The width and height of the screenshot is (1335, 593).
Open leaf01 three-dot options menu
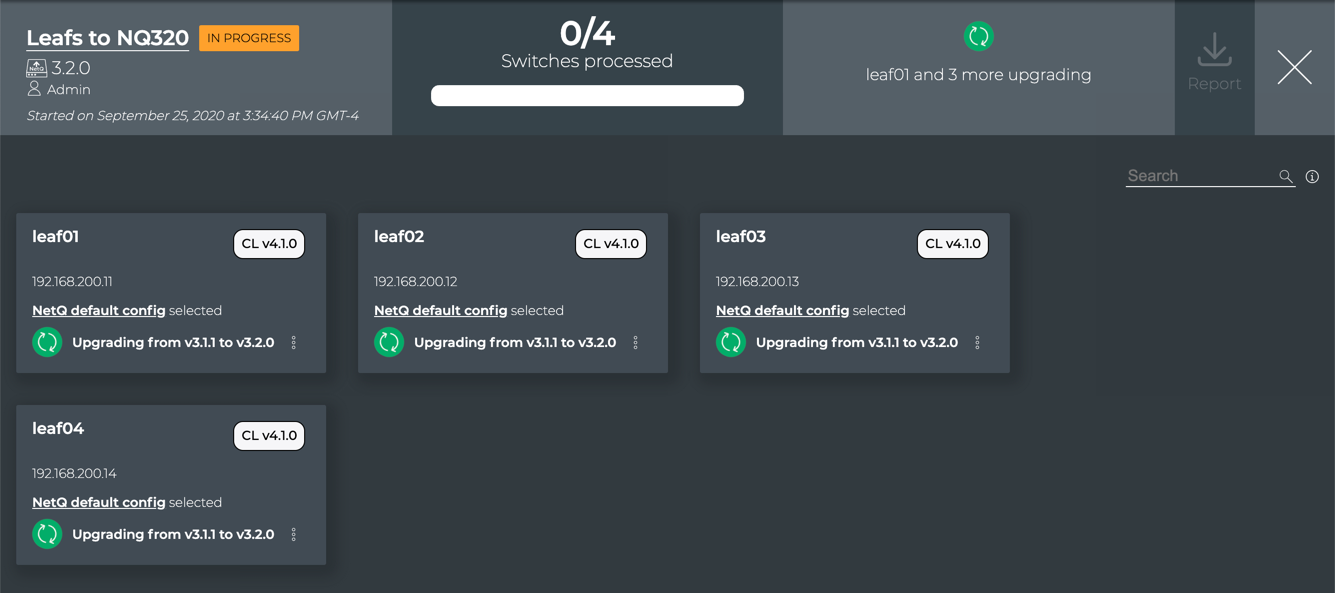[294, 343]
